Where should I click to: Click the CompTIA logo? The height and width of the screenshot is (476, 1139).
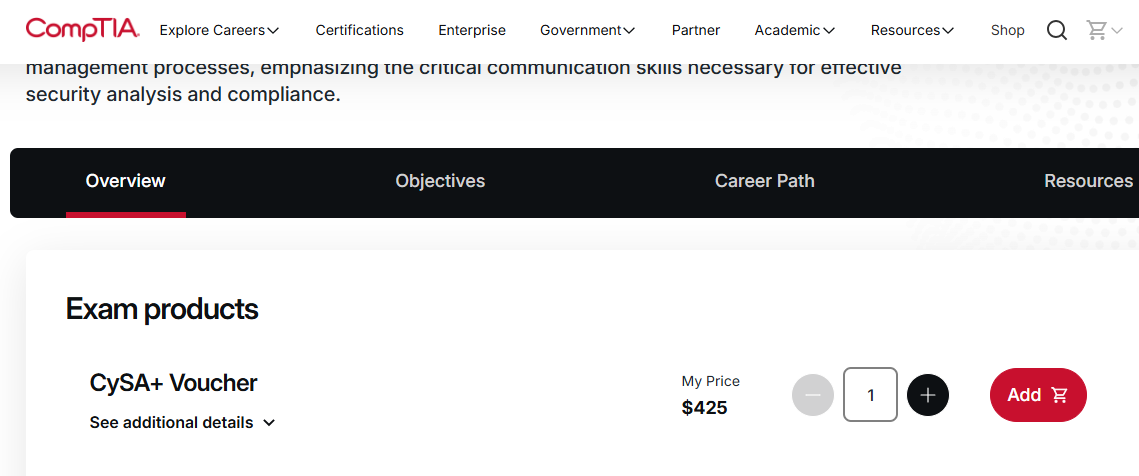click(83, 30)
